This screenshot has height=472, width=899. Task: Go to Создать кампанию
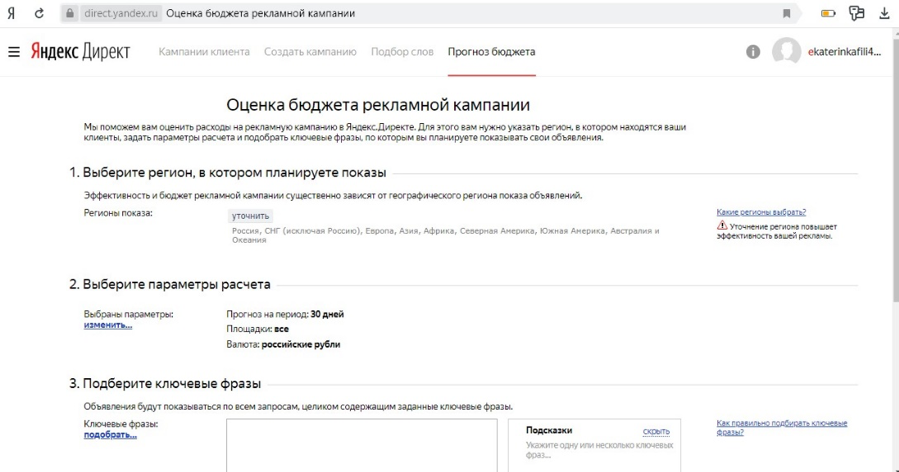coord(310,52)
